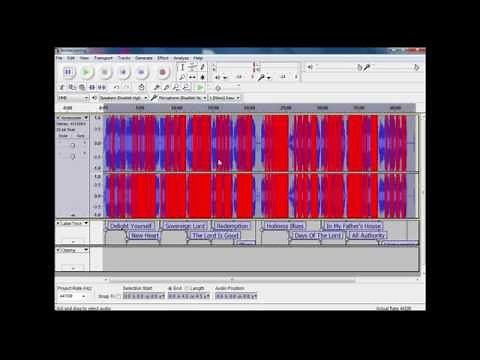Open the View menu

[84, 58]
